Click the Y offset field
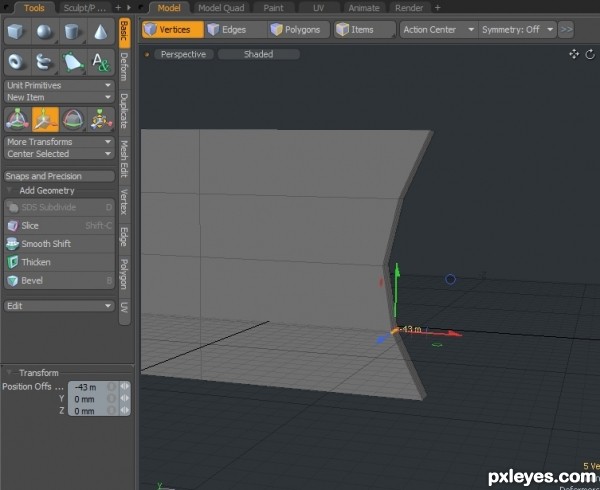The width and height of the screenshot is (600, 490). point(93,399)
